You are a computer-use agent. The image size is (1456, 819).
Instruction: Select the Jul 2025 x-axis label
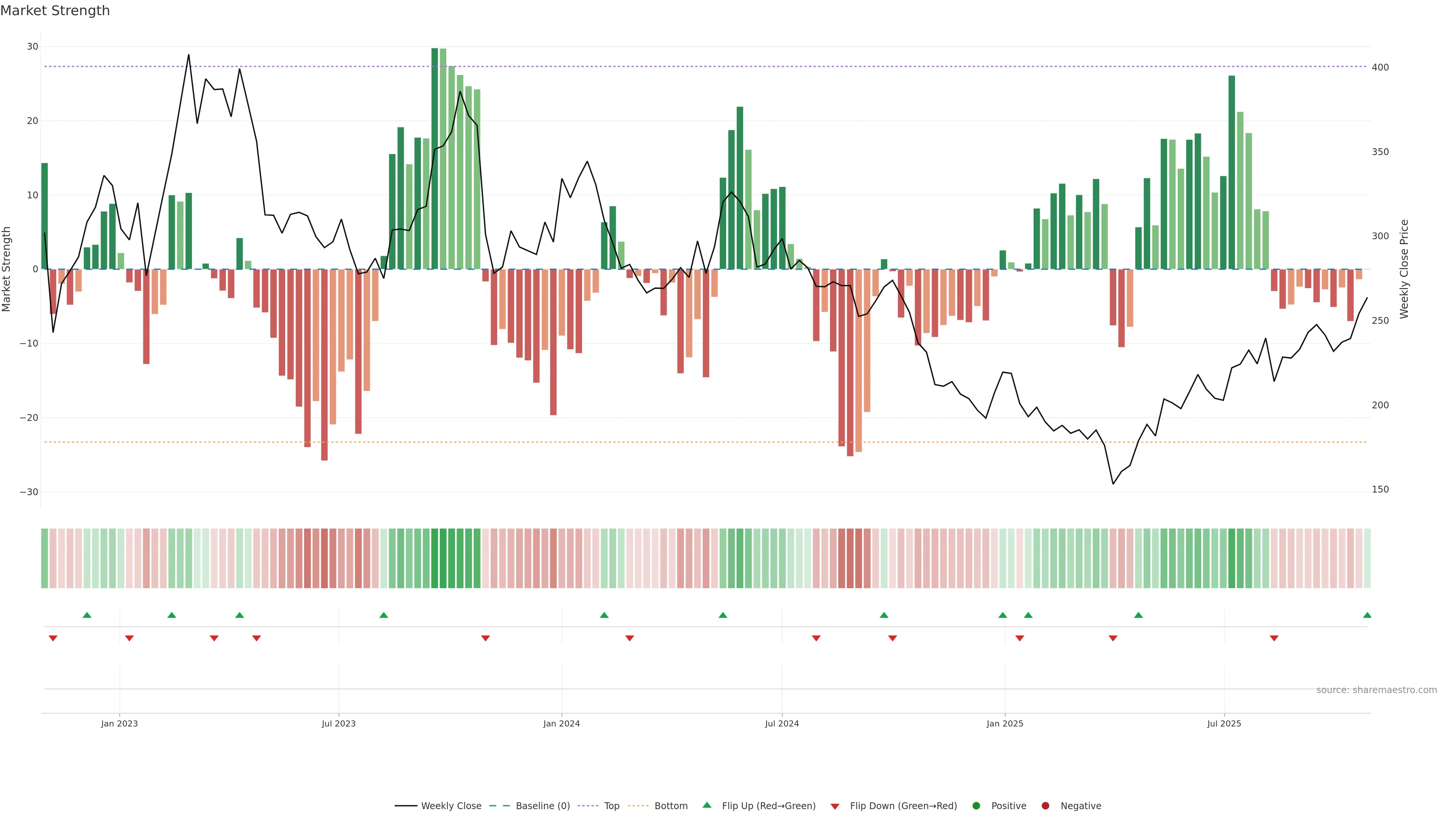[1224, 723]
